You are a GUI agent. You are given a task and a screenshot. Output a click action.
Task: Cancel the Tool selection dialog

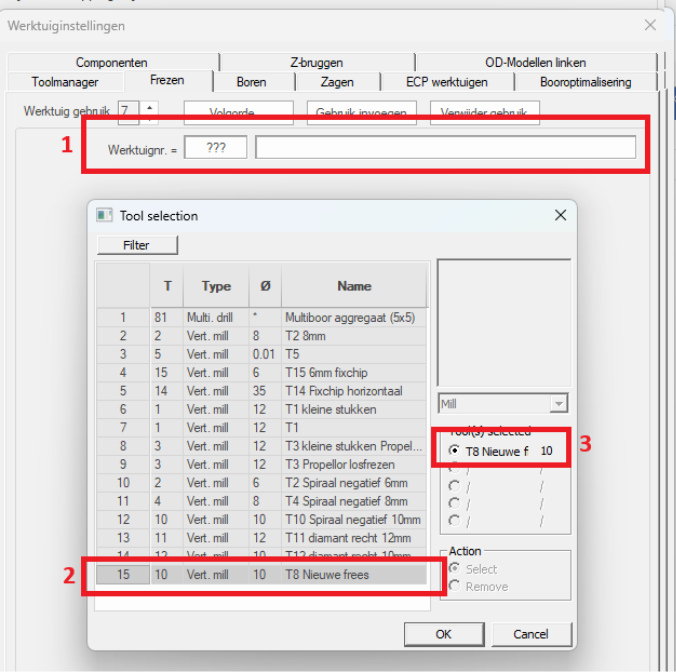pos(531,634)
